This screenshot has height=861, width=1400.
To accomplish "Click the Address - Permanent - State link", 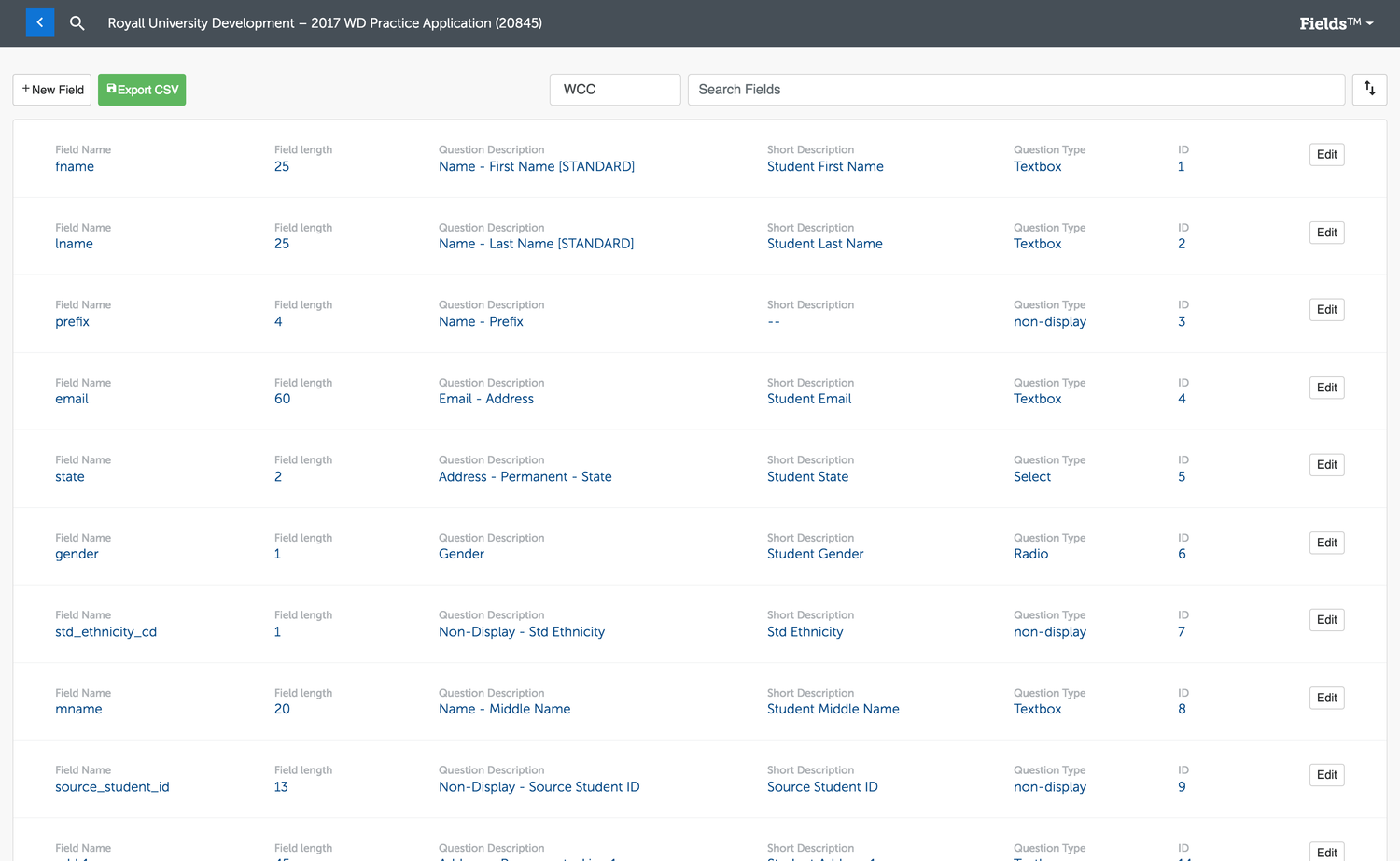I will (x=525, y=476).
